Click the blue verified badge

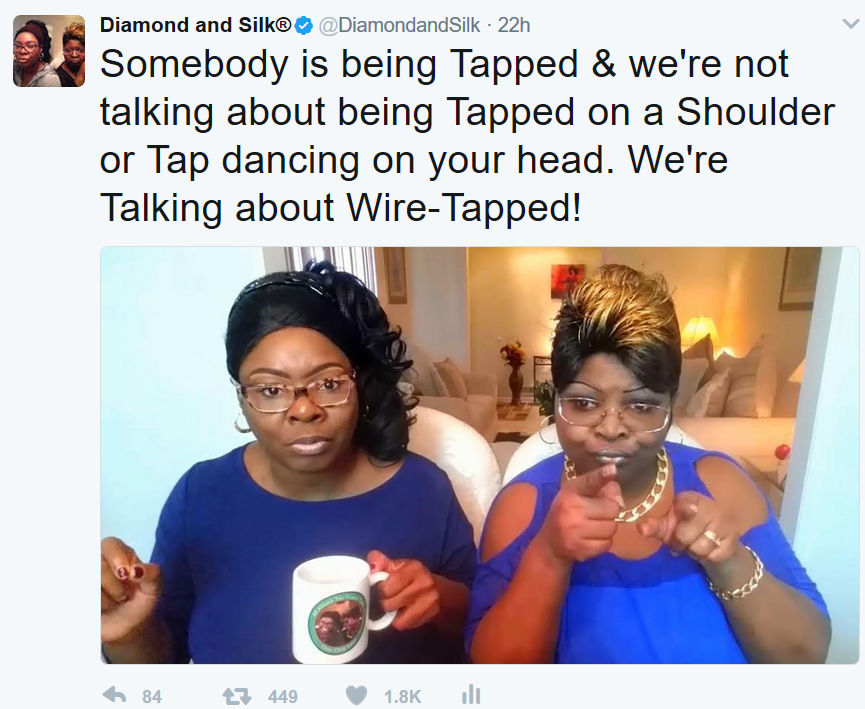[303, 25]
